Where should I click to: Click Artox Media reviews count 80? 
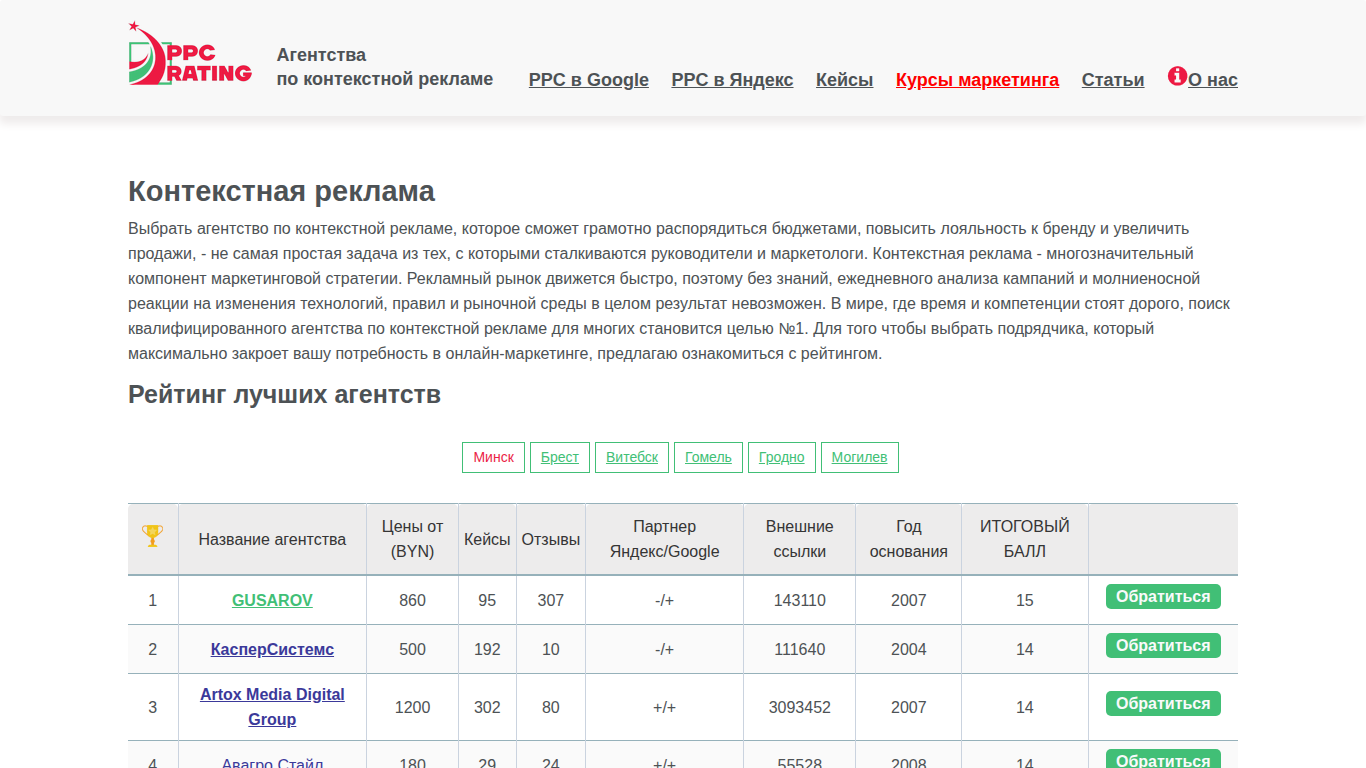coord(551,707)
